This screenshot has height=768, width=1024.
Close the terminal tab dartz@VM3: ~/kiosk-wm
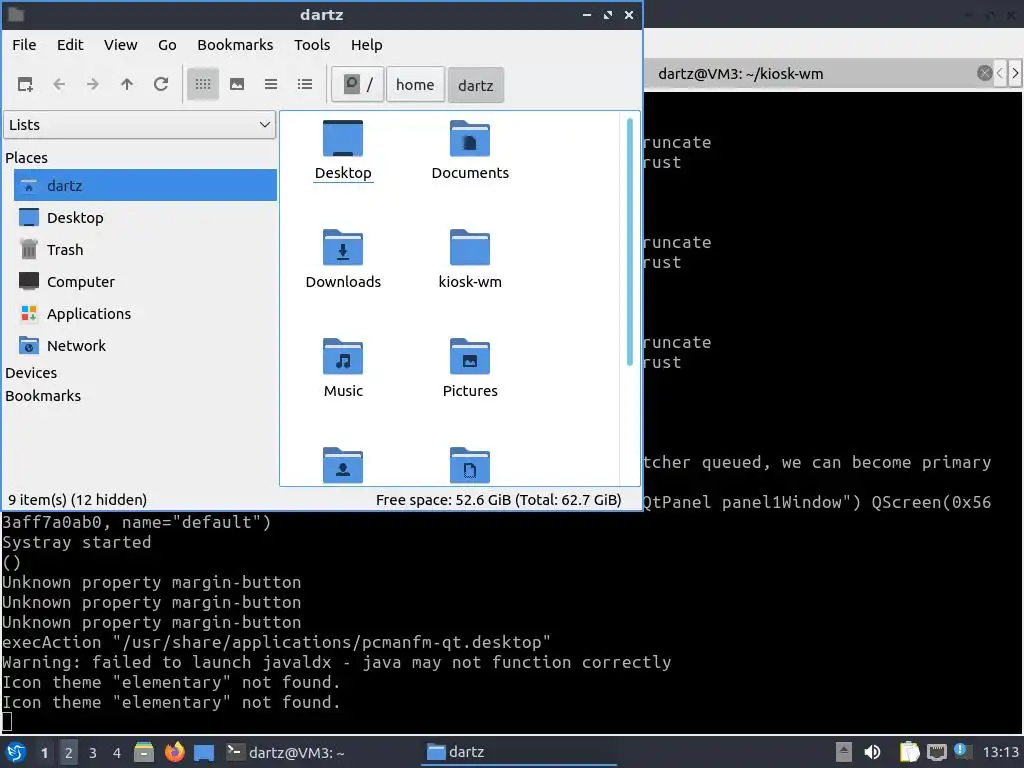pos(984,73)
